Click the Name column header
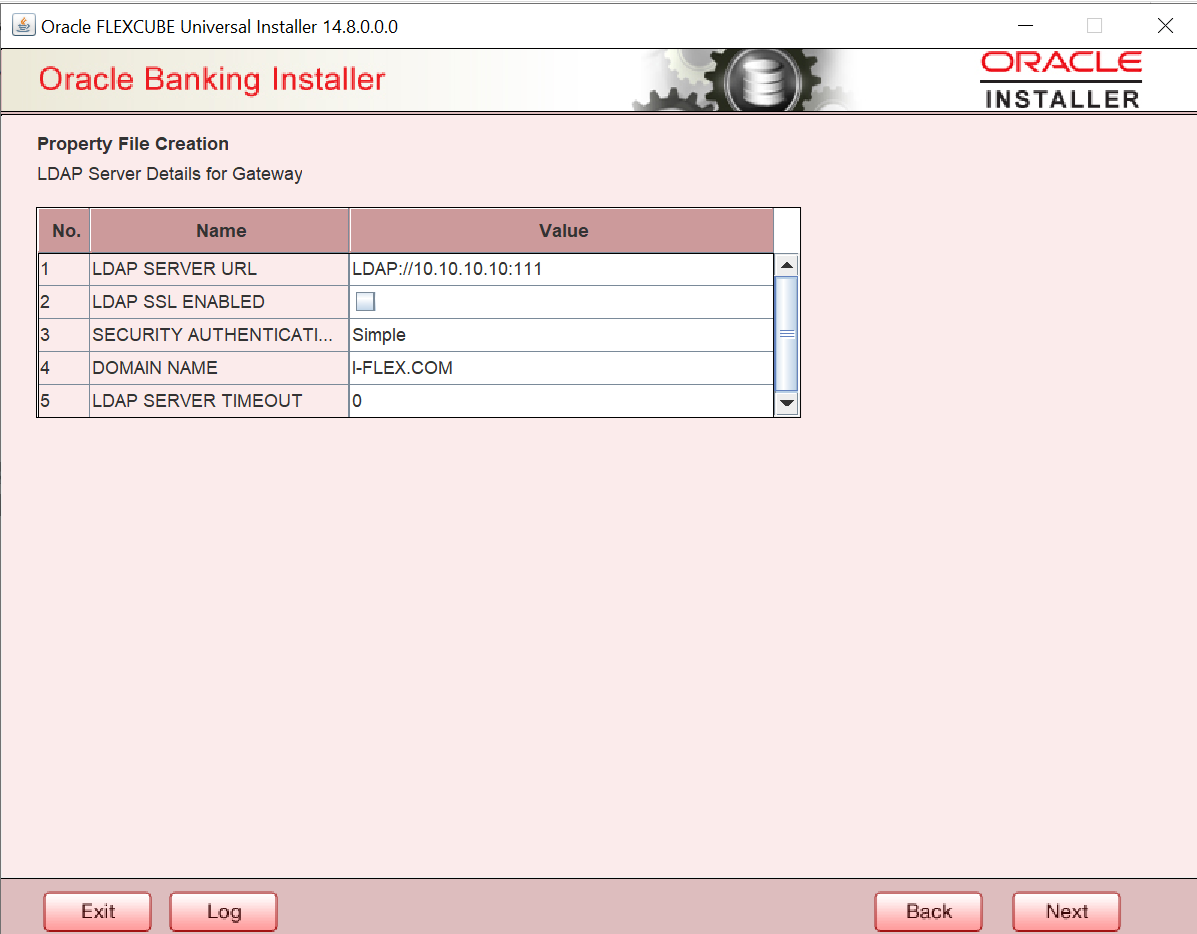 pos(220,231)
